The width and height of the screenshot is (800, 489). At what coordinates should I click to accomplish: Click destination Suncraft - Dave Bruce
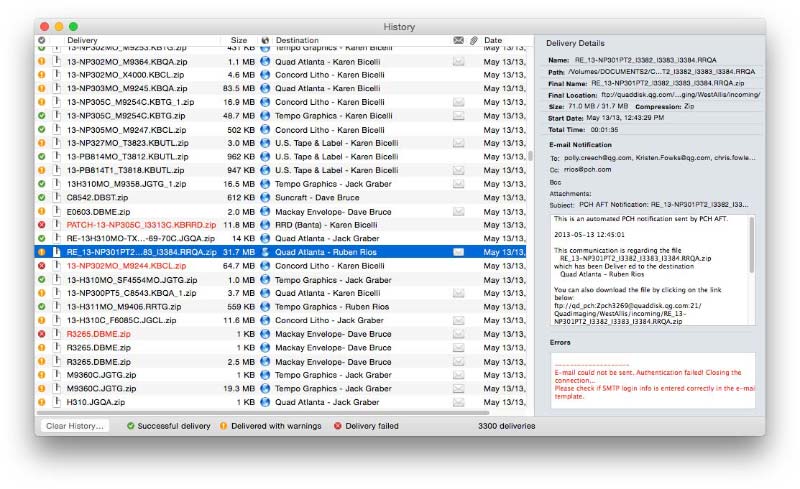pyautogui.click(x=317, y=198)
